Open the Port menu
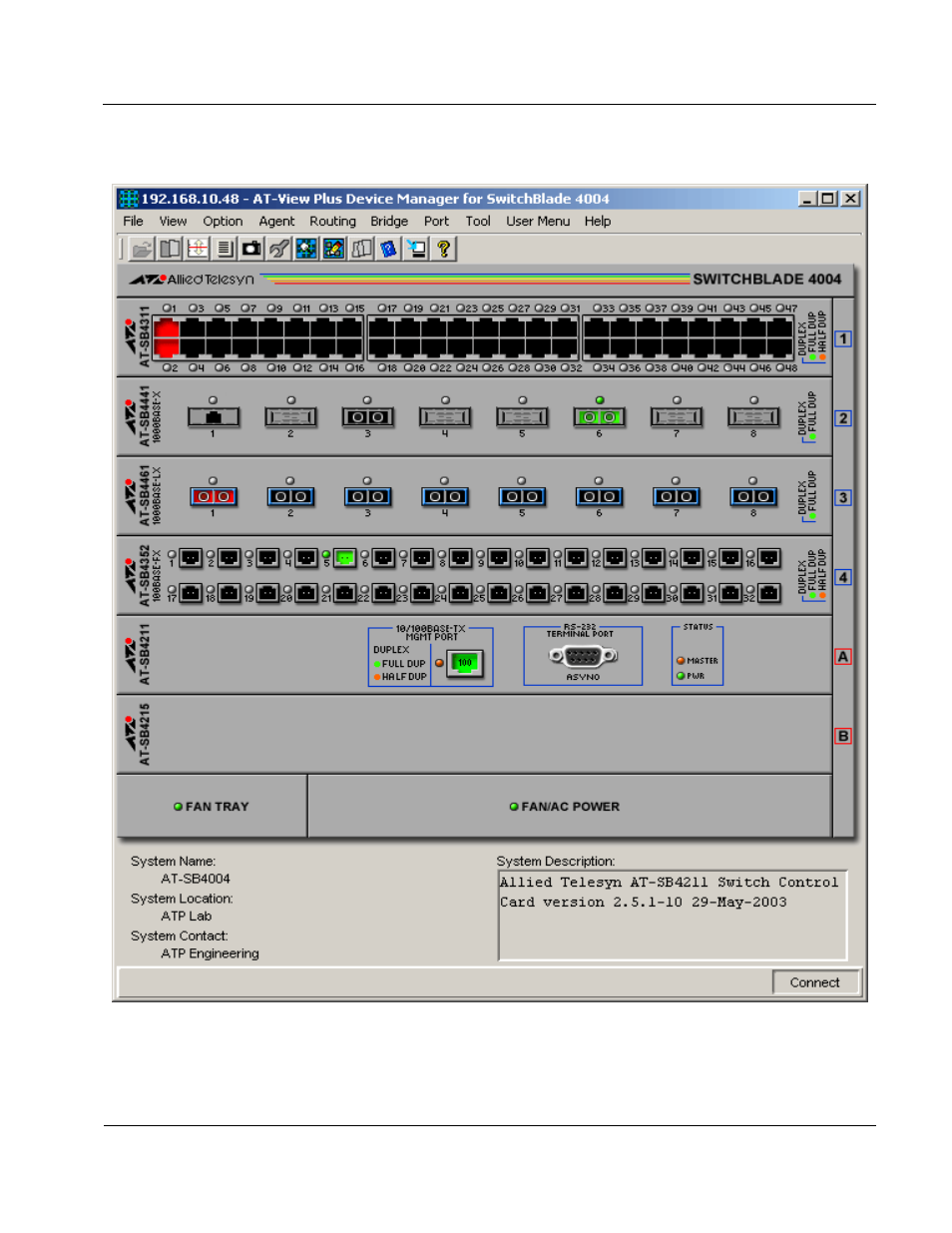This screenshot has width=952, height=1233. (x=436, y=222)
